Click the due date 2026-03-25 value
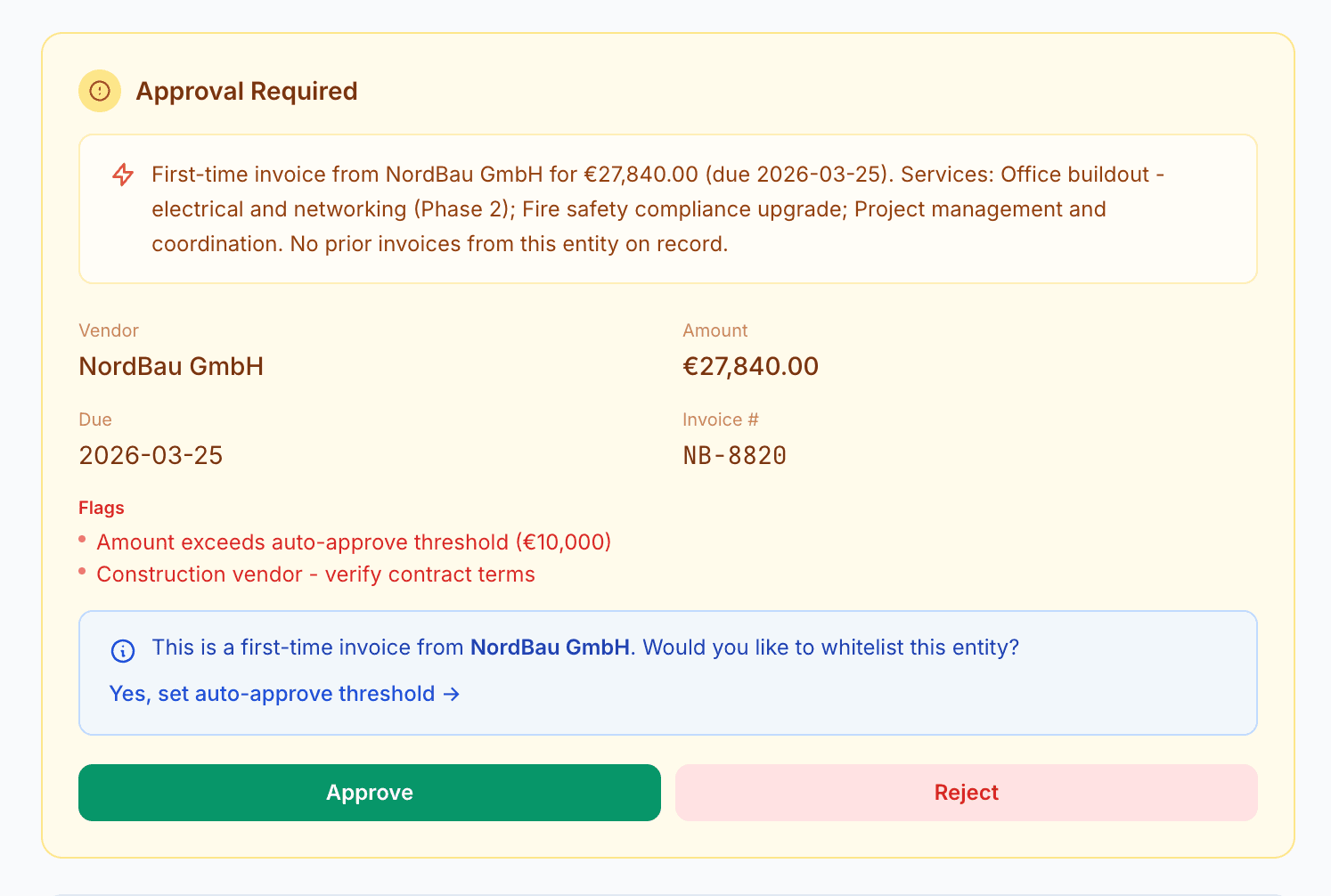Image resolution: width=1331 pixels, height=896 pixels. click(x=151, y=455)
